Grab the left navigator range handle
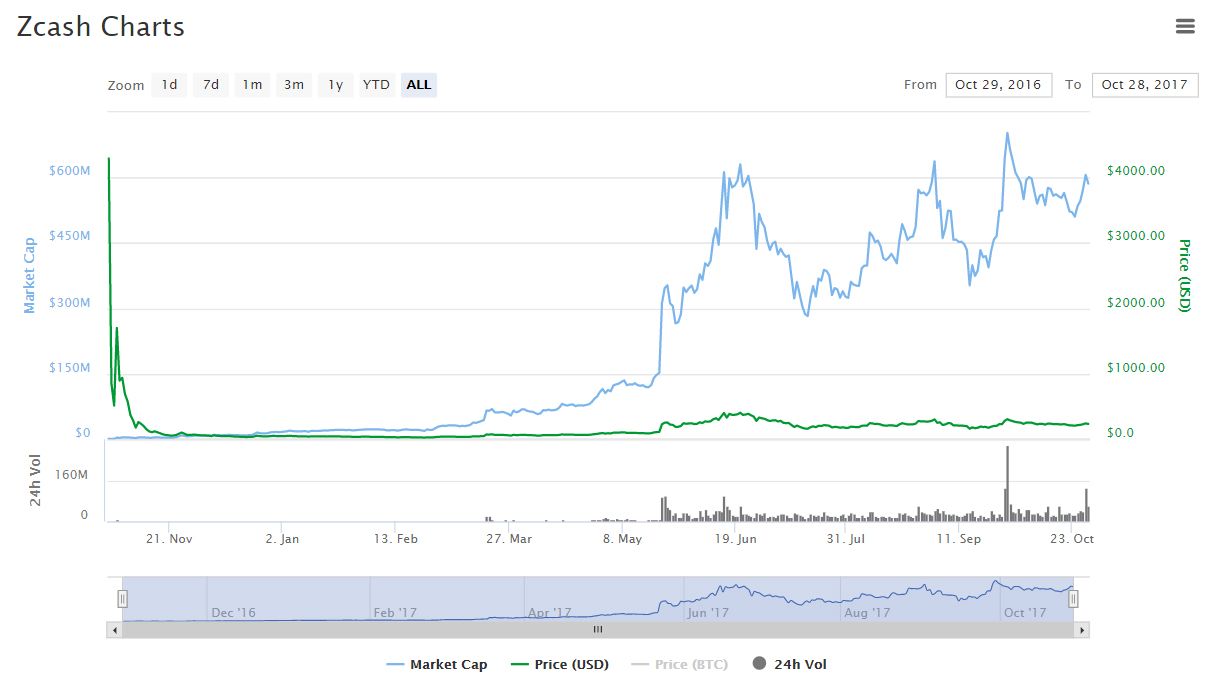Viewport: 1213px width, 681px height. pos(122,599)
